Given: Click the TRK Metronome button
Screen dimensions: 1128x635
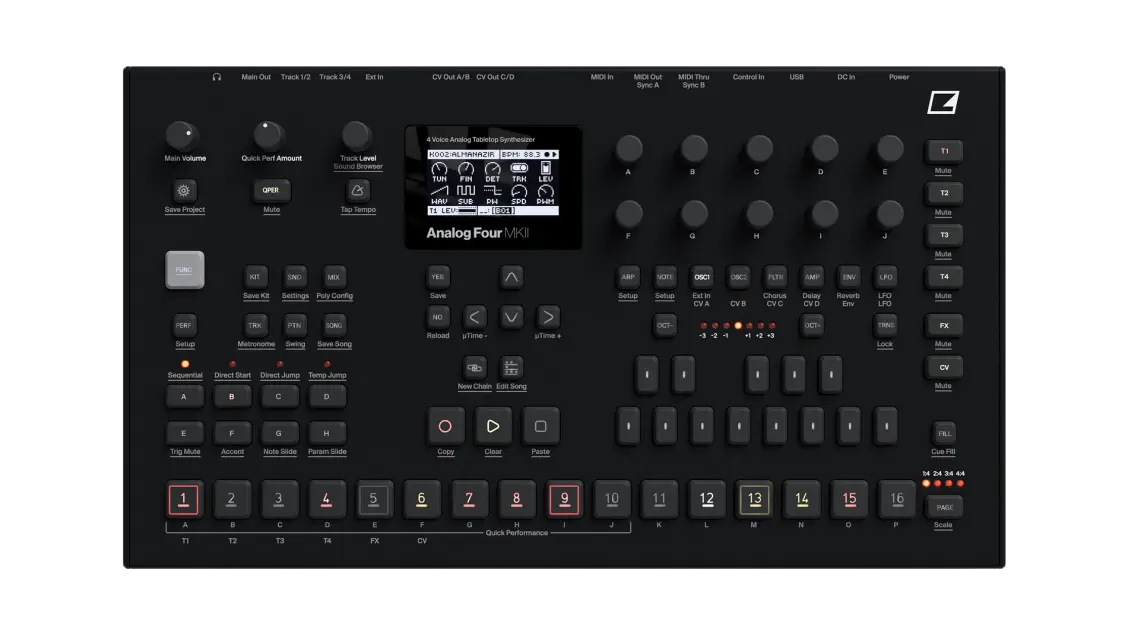Looking at the screenshot, I should tap(255, 326).
